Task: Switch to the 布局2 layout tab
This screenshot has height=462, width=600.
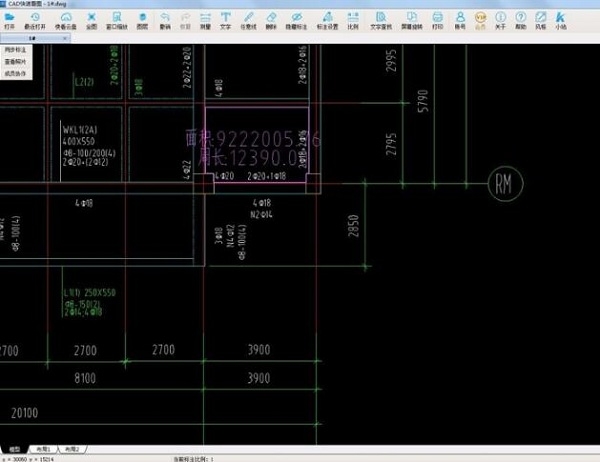Action: coord(72,449)
